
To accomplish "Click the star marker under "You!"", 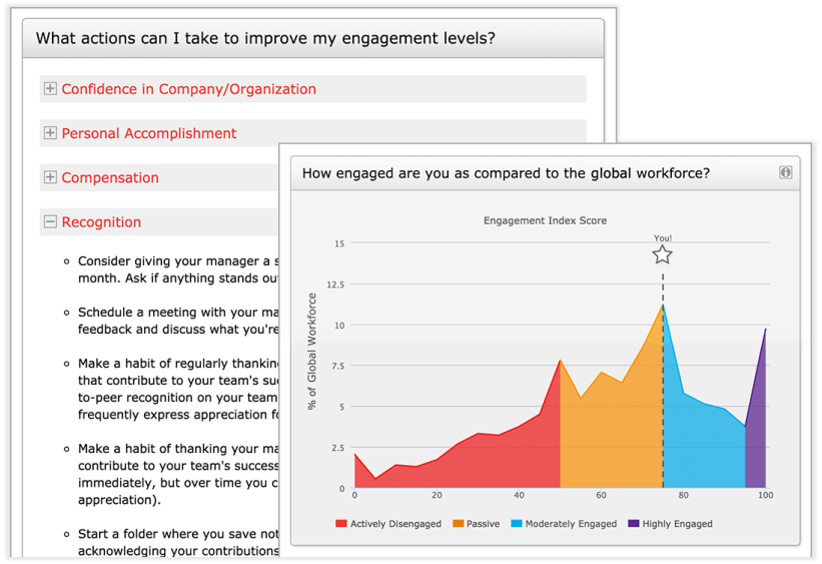I will pyautogui.click(x=662, y=255).
